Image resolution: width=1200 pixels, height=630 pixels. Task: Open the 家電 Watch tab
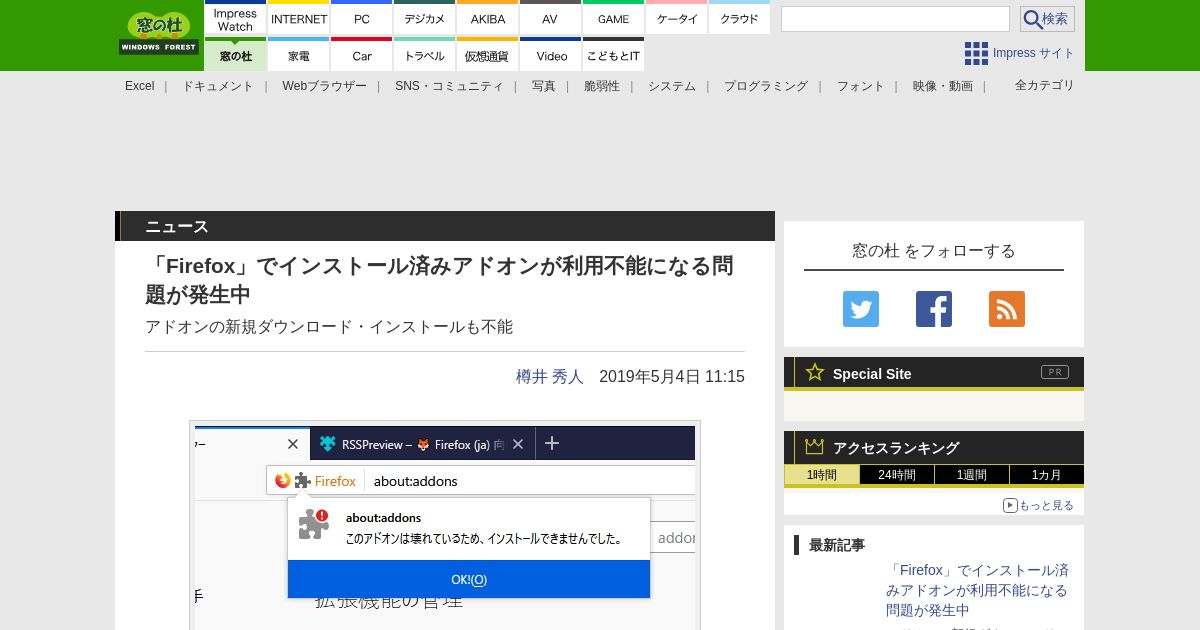click(x=299, y=55)
